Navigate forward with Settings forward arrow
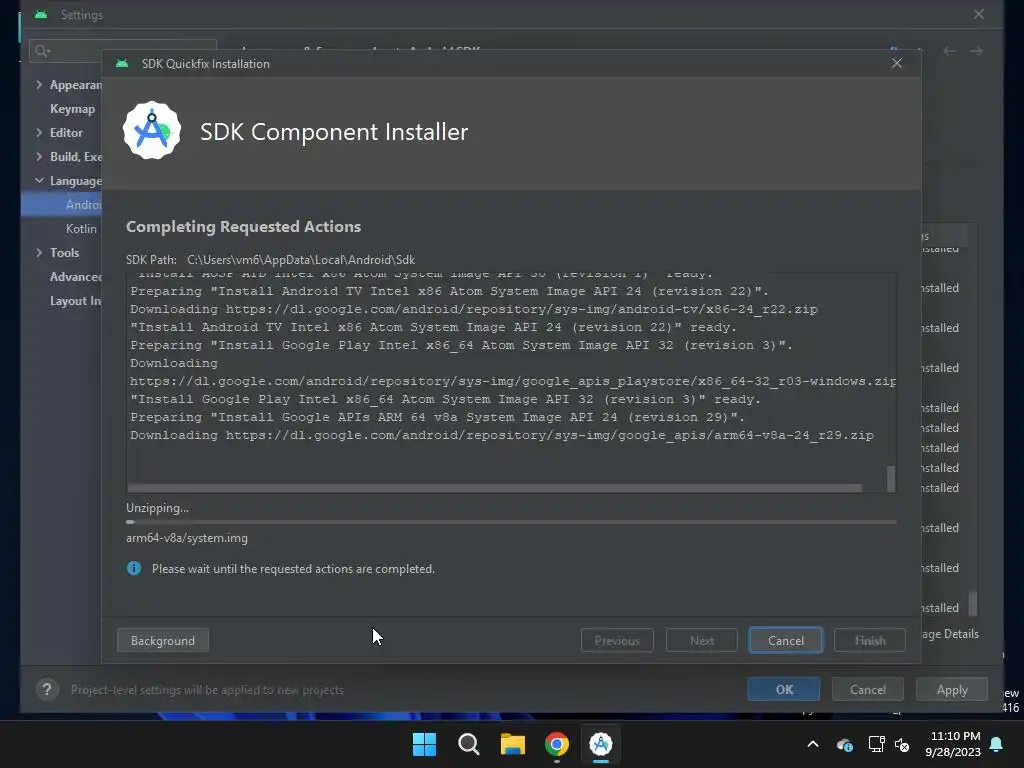Viewport: 1024px width, 768px height. (976, 51)
